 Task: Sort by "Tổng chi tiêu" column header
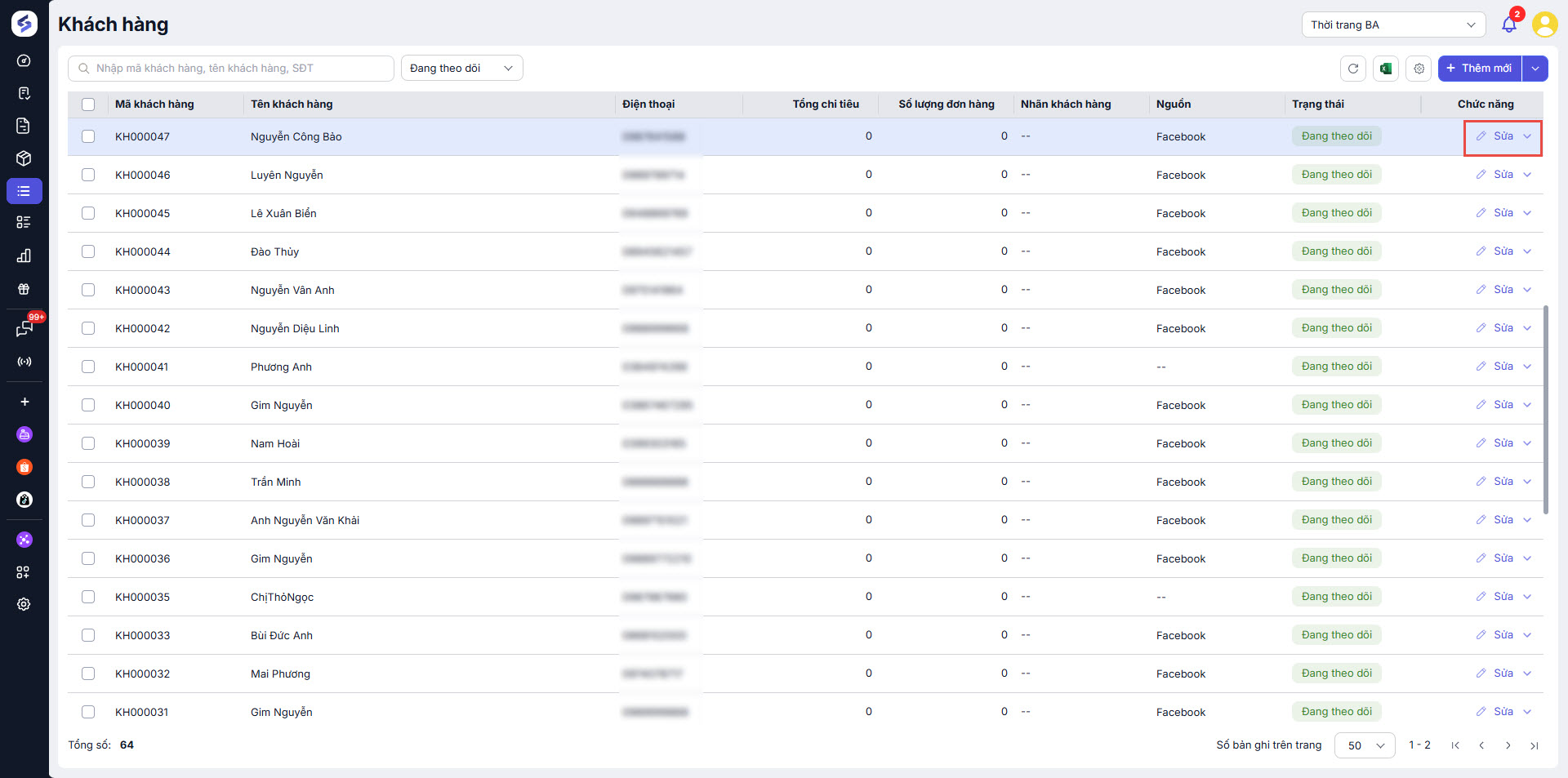click(x=825, y=104)
